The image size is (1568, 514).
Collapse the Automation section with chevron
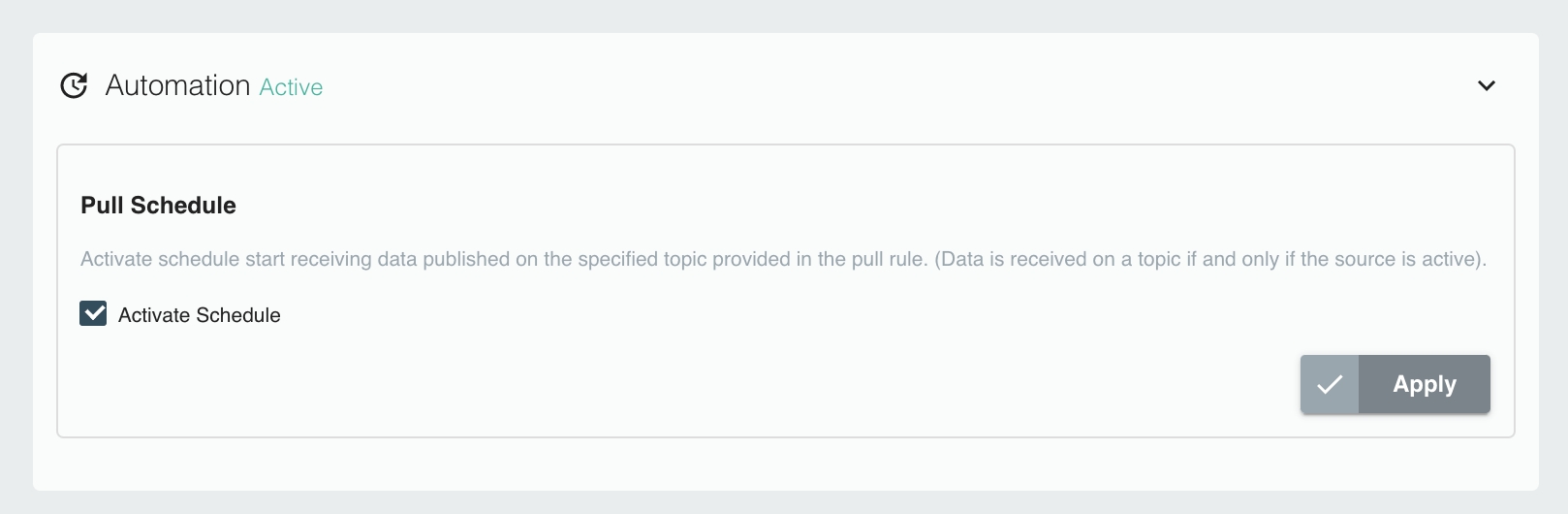[x=1486, y=85]
